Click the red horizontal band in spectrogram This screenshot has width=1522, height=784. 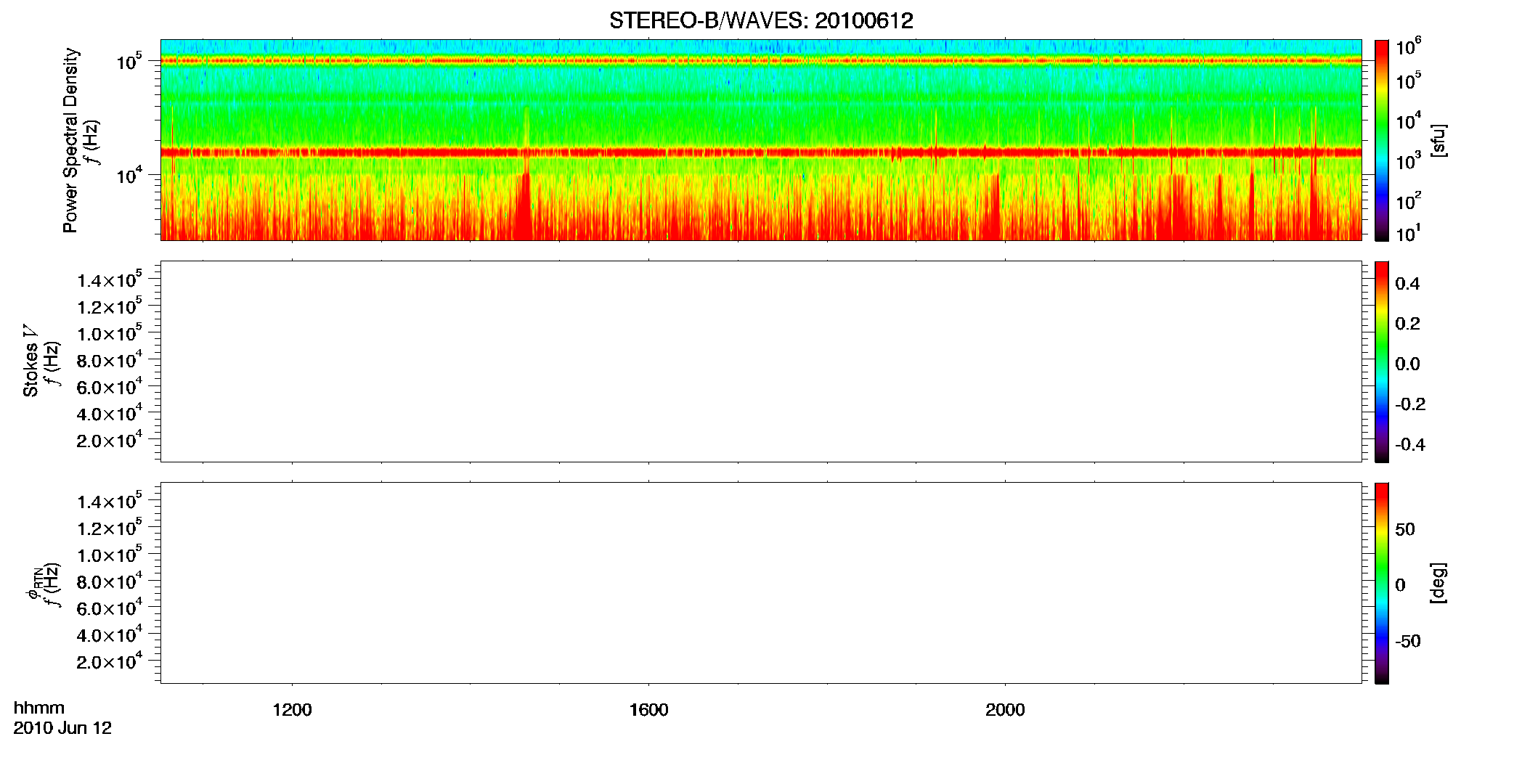761,152
